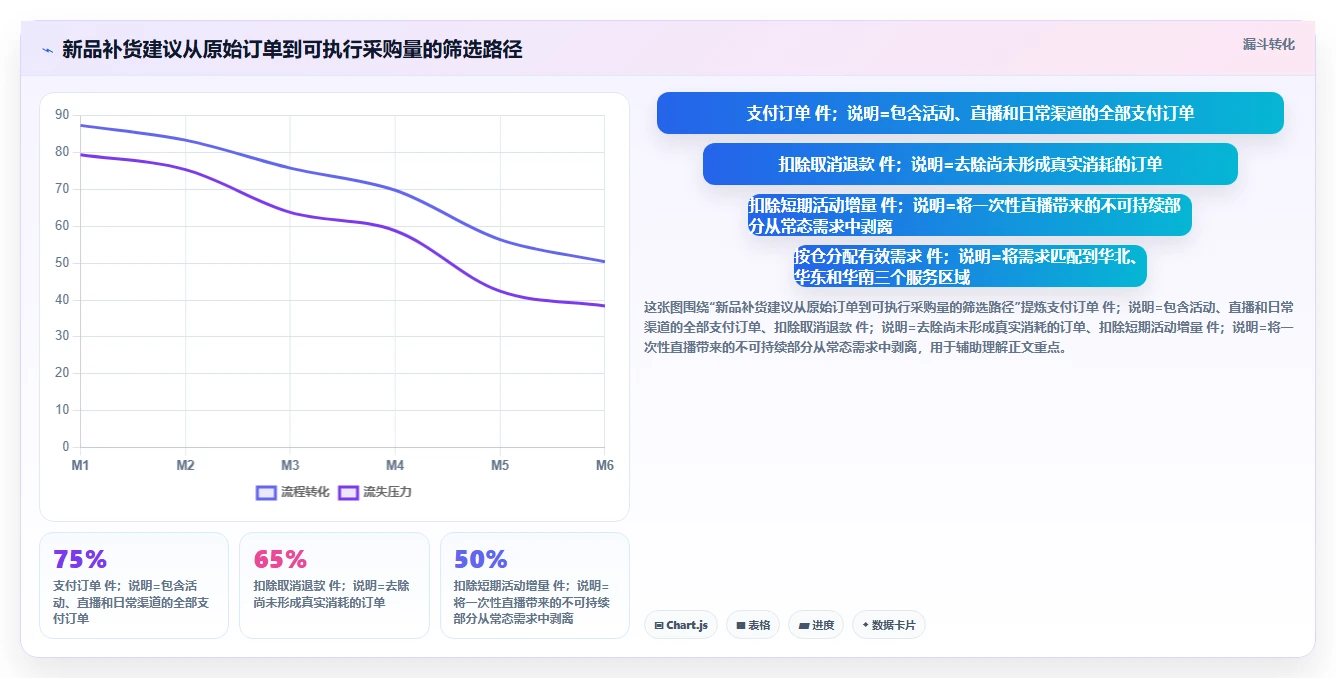This screenshot has width=1336, height=678.
Task: Open the 50% 扣除短期活动增量 data card
Action: [x=535, y=585]
